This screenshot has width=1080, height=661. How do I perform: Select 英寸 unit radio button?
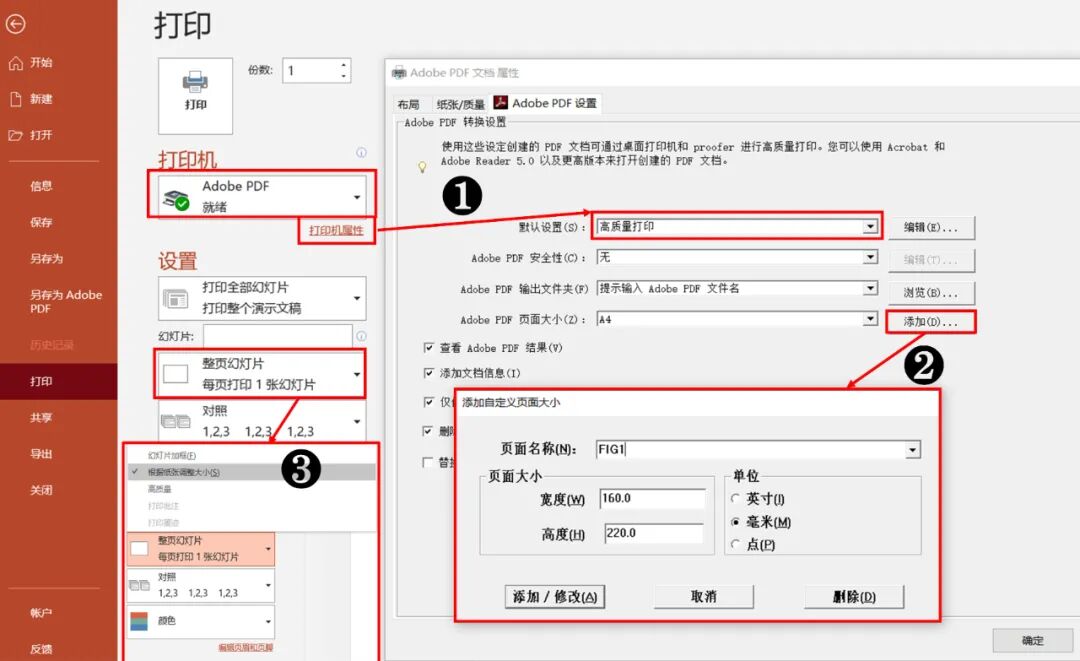[737, 498]
